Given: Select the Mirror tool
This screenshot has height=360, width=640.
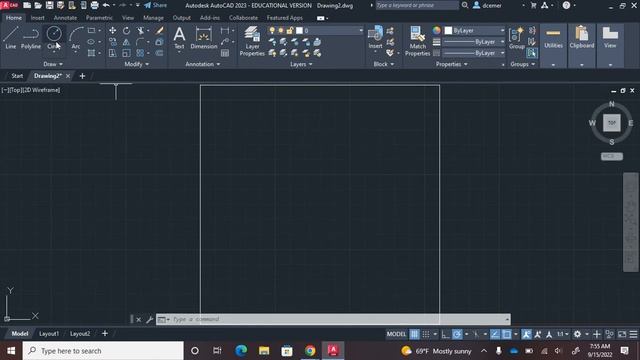Looking at the screenshot, I should [x=127, y=42].
